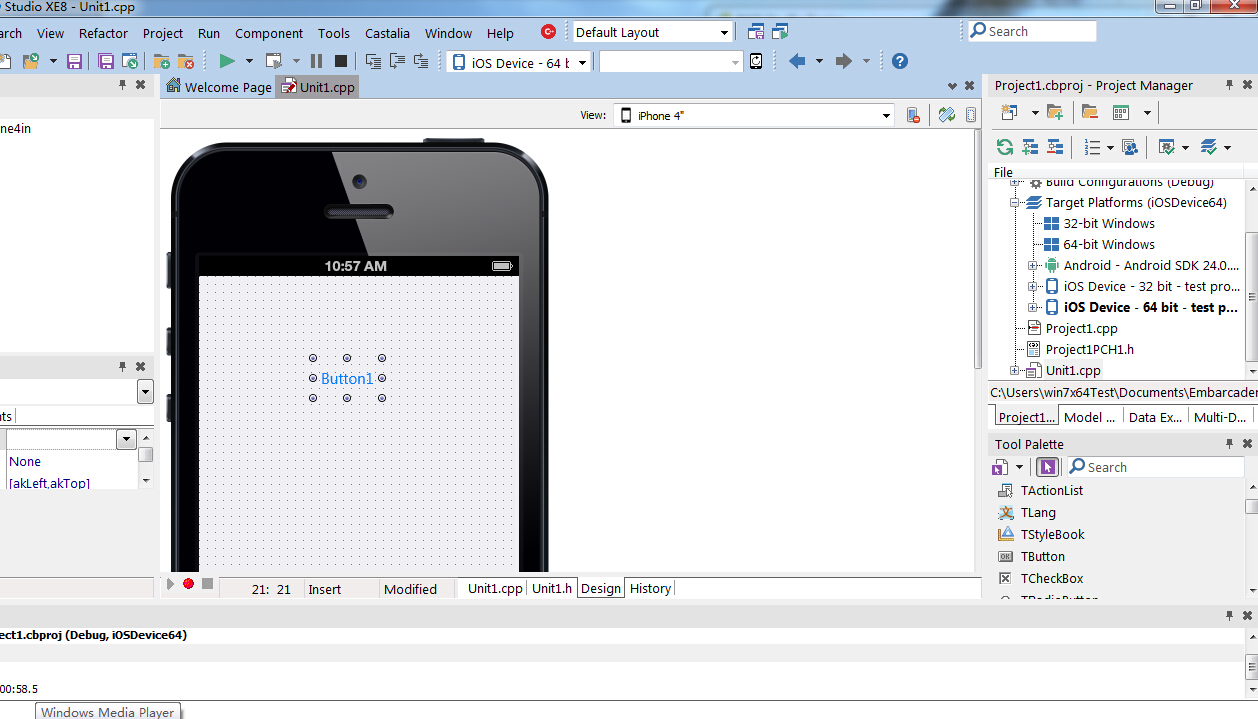Open the Castalia menu

point(387,33)
